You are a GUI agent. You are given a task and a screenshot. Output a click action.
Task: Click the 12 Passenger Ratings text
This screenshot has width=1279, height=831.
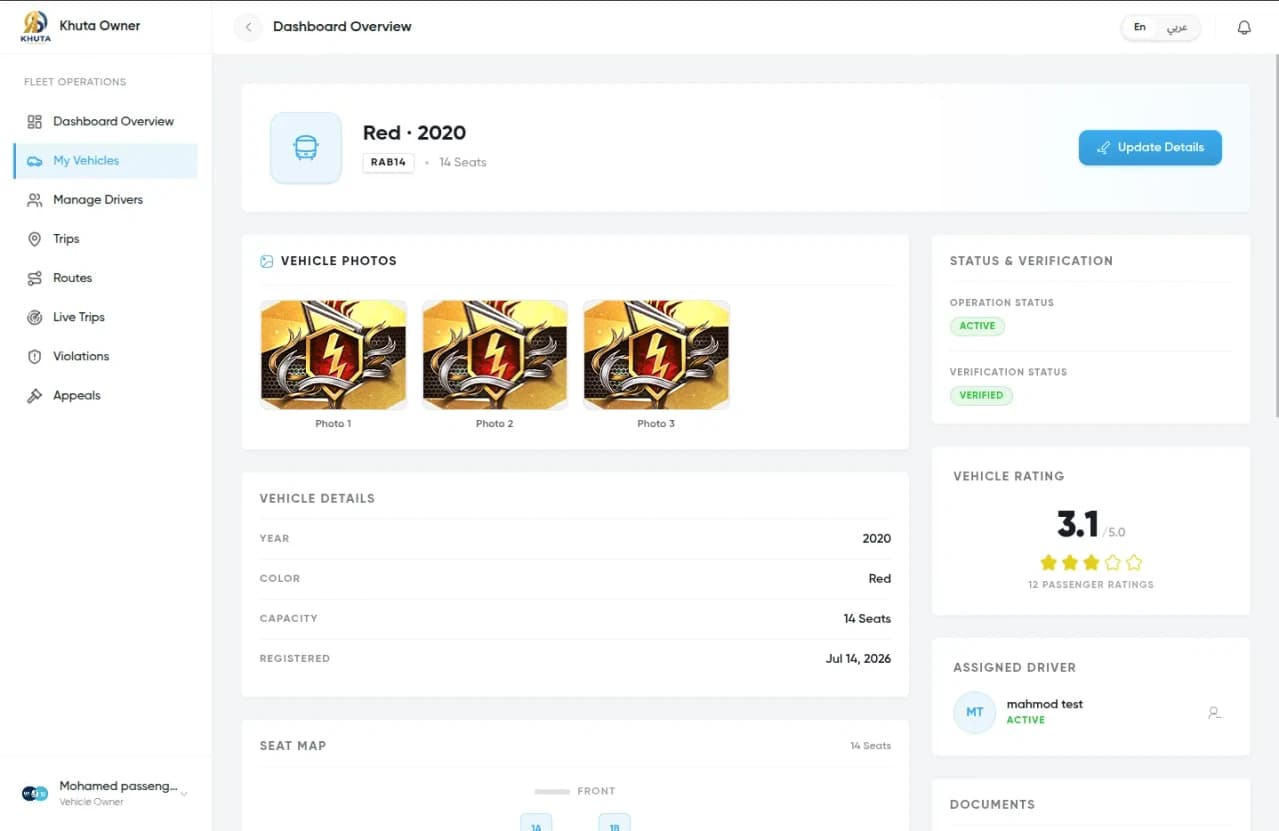click(x=1090, y=584)
